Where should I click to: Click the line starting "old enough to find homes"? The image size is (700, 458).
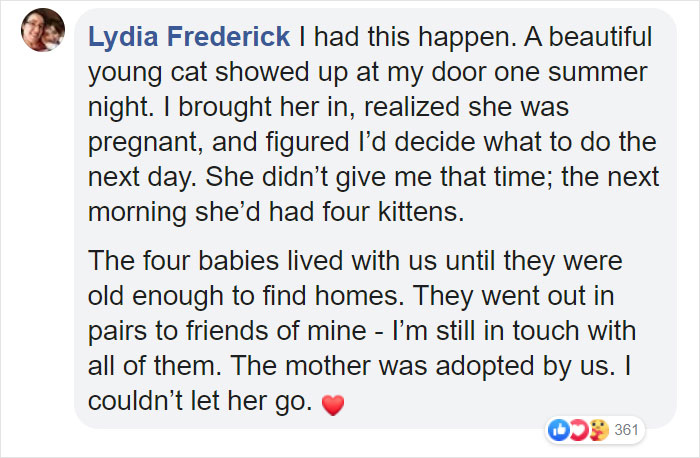pyautogui.click(x=347, y=297)
